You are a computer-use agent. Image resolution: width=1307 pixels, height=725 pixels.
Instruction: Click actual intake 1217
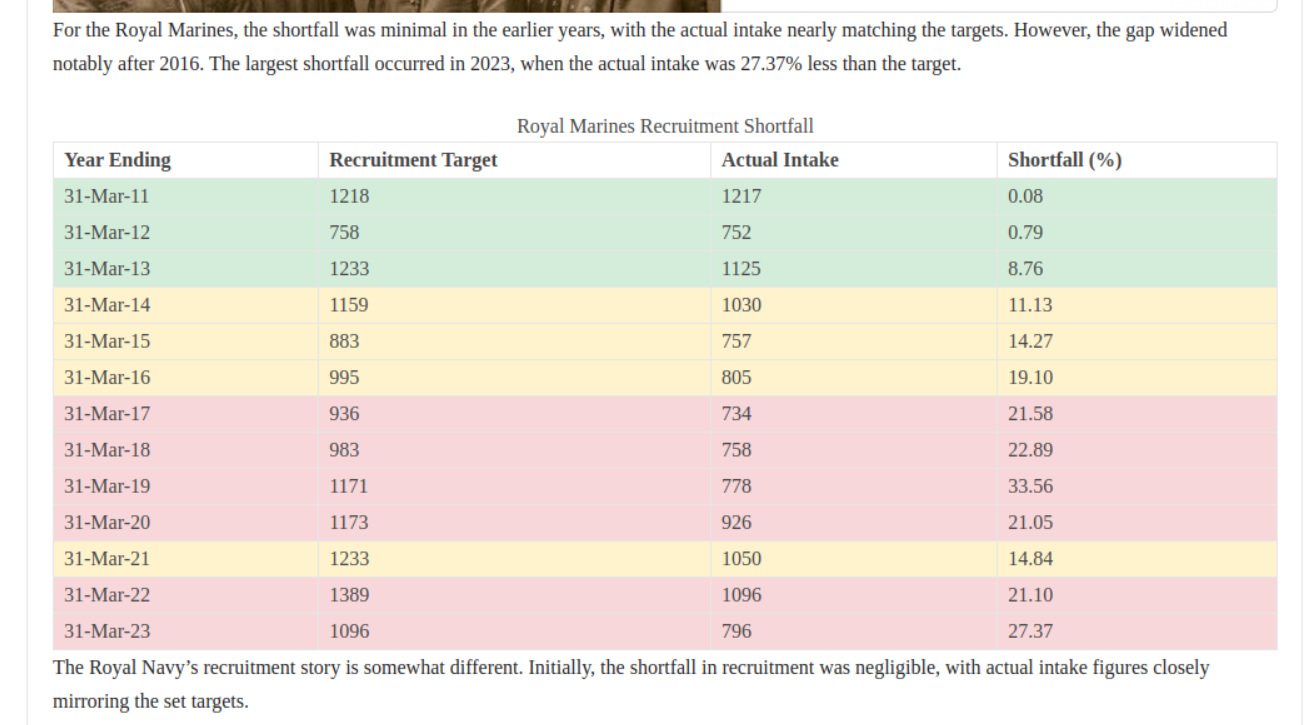pos(854,197)
